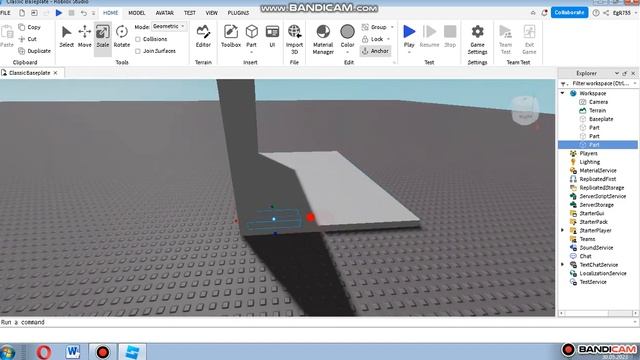
Task: Expand the StarterPlayer node
Action: pyautogui.click(x=562, y=231)
